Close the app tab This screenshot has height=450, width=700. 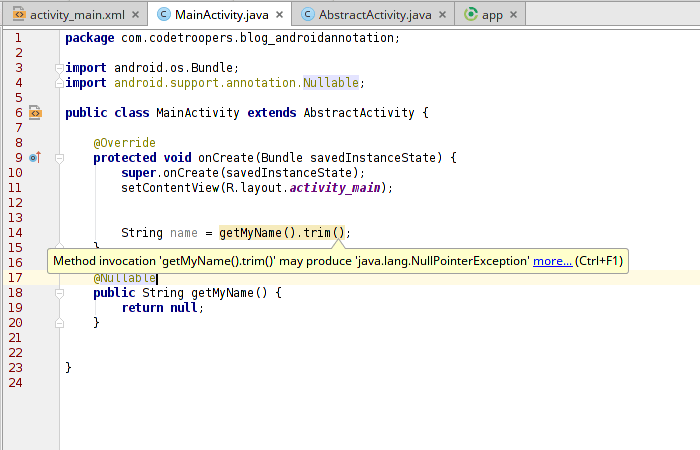pyautogui.click(x=513, y=15)
